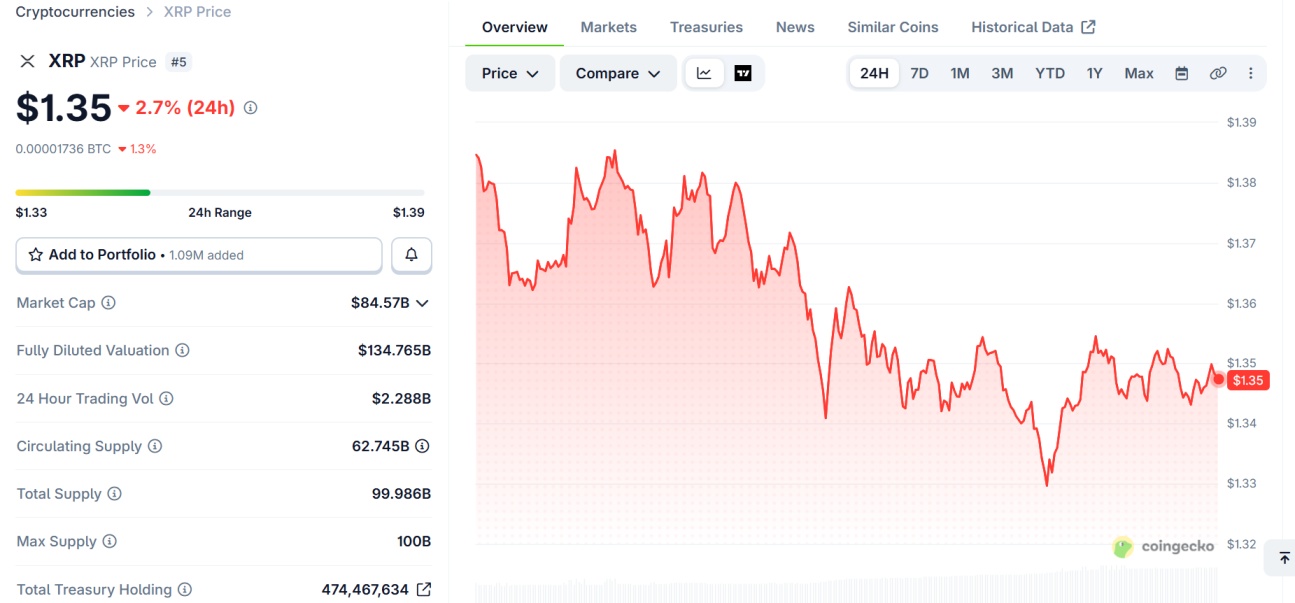Click the XRP Price breadcrumb text
The width and height of the screenshot is (1295, 603).
click(197, 12)
